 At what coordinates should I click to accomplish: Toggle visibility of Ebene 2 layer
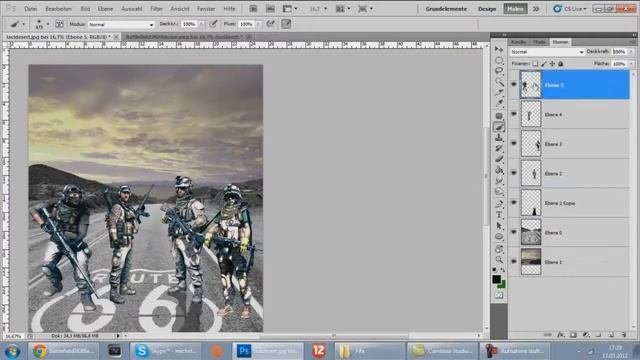[513, 173]
